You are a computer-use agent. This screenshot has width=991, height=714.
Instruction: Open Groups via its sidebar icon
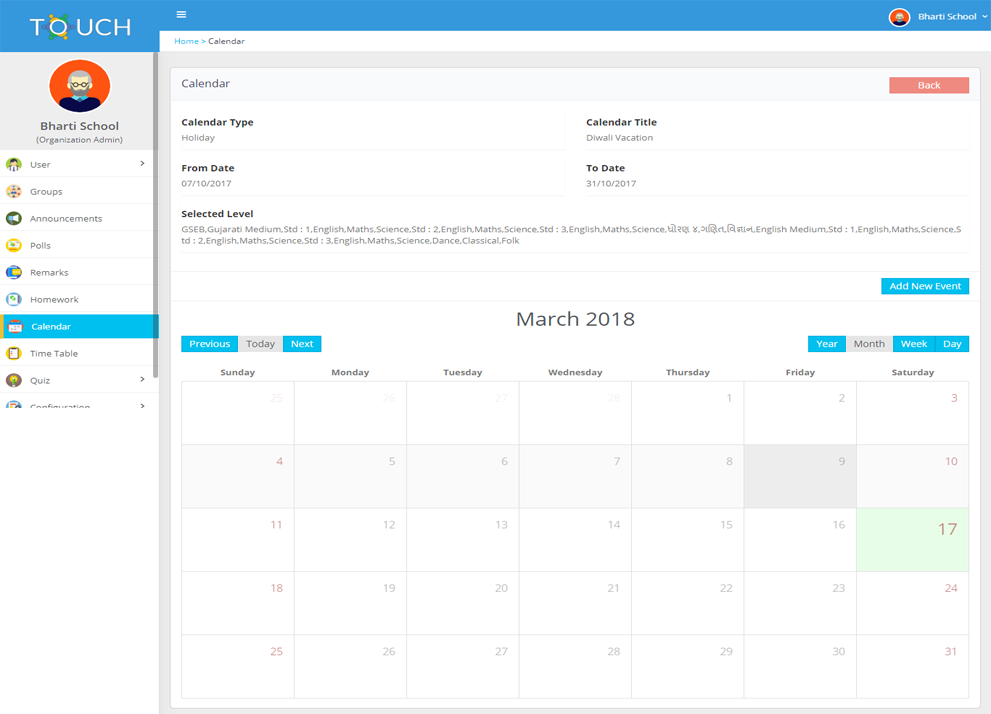pyautogui.click(x=14, y=191)
